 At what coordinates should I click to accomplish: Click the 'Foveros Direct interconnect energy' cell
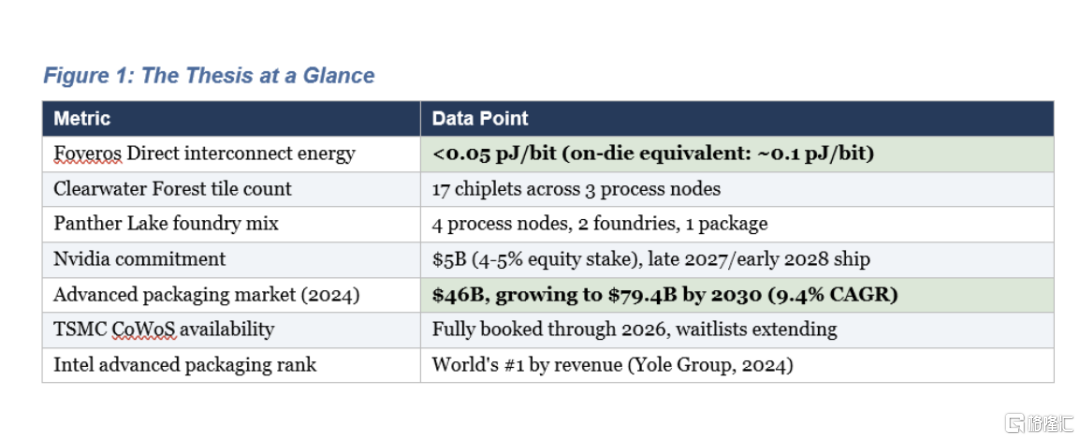pos(204,153)
